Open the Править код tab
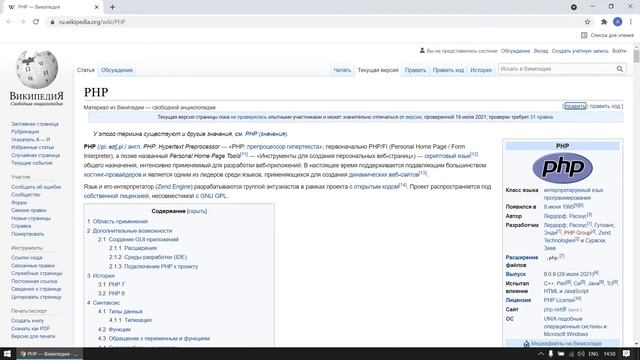 (448, 70)
